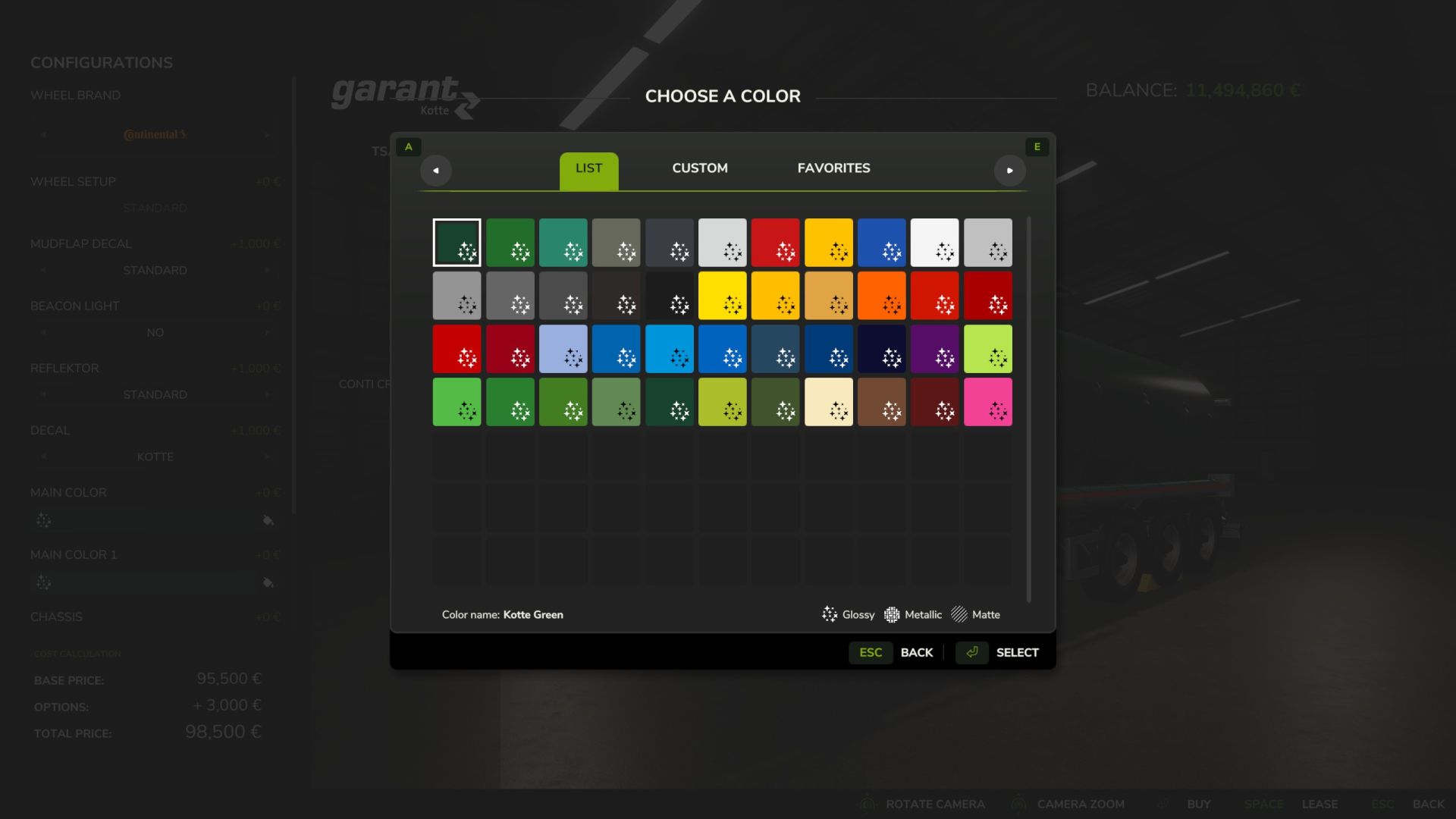1456x819 pixels.
Task: Pick the pink color swatch
Action: click(x=987, y=402)
